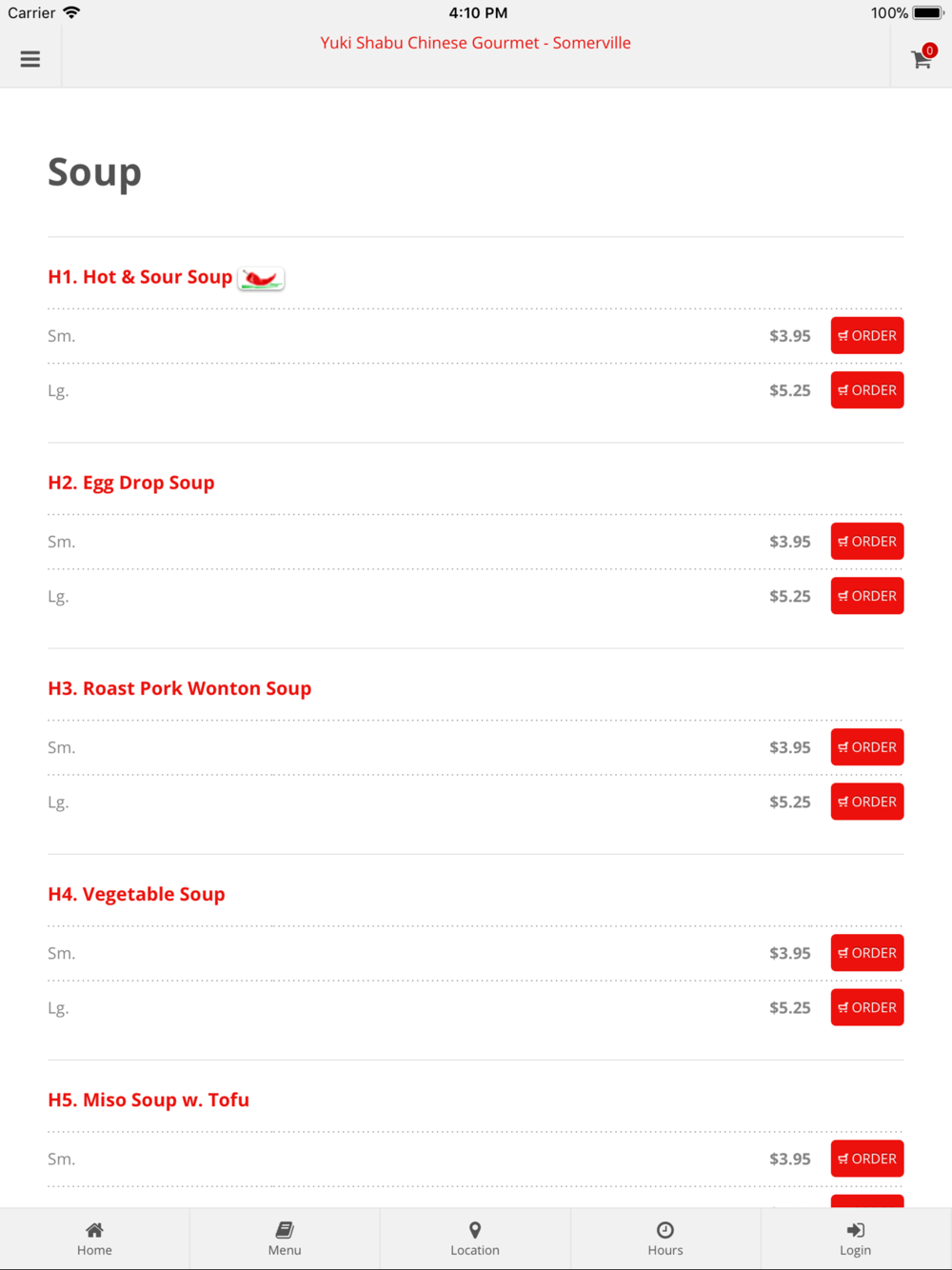The height and width of the screenshot is (1270, 952).
Task: Open the Menu tab in bottom bar
Action: point(285,1239)
